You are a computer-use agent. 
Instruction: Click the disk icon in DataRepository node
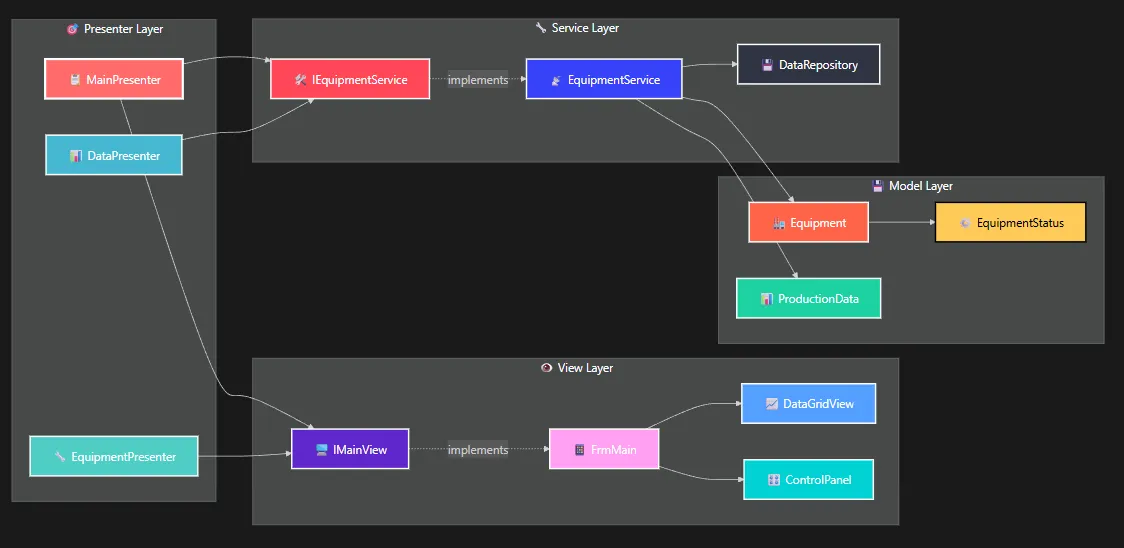pyautogui.click(x=767, y=65)
